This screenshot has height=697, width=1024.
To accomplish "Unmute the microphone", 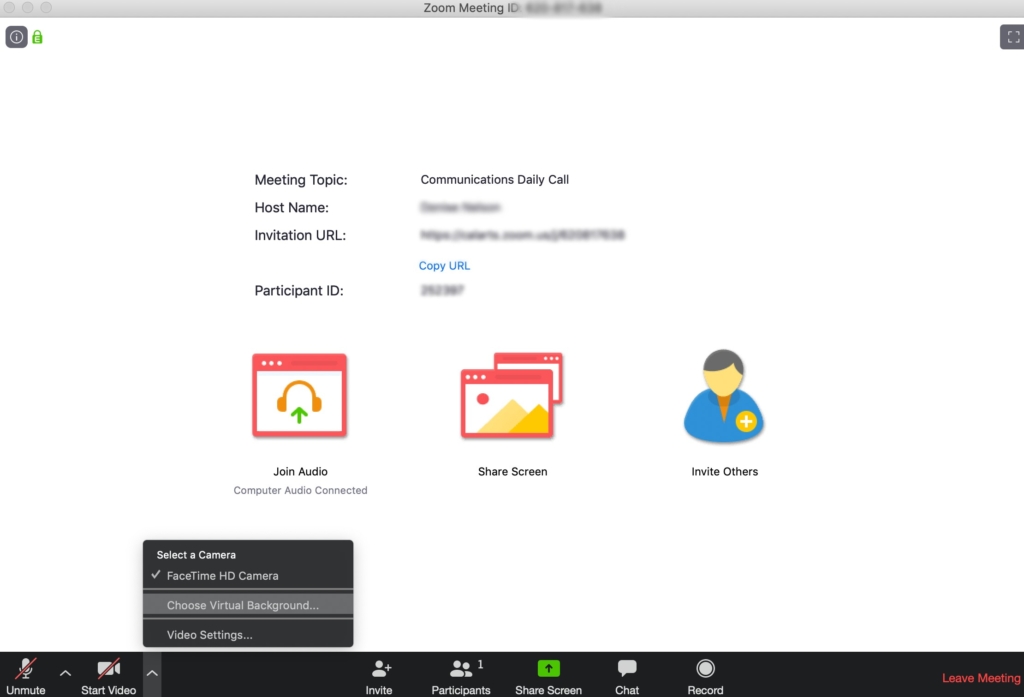I will (x=25, y=675).
